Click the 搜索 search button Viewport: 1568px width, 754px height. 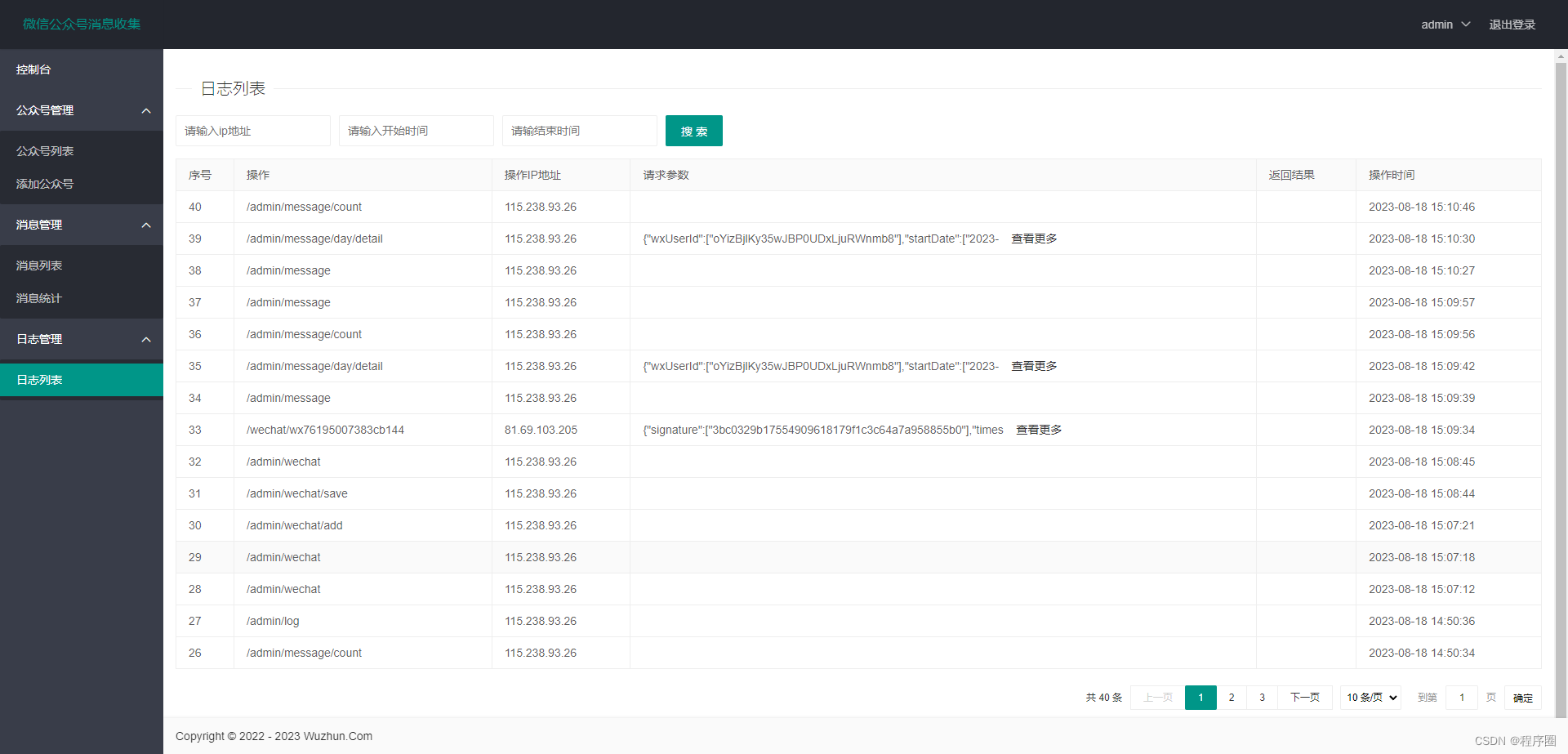(693, 131)
